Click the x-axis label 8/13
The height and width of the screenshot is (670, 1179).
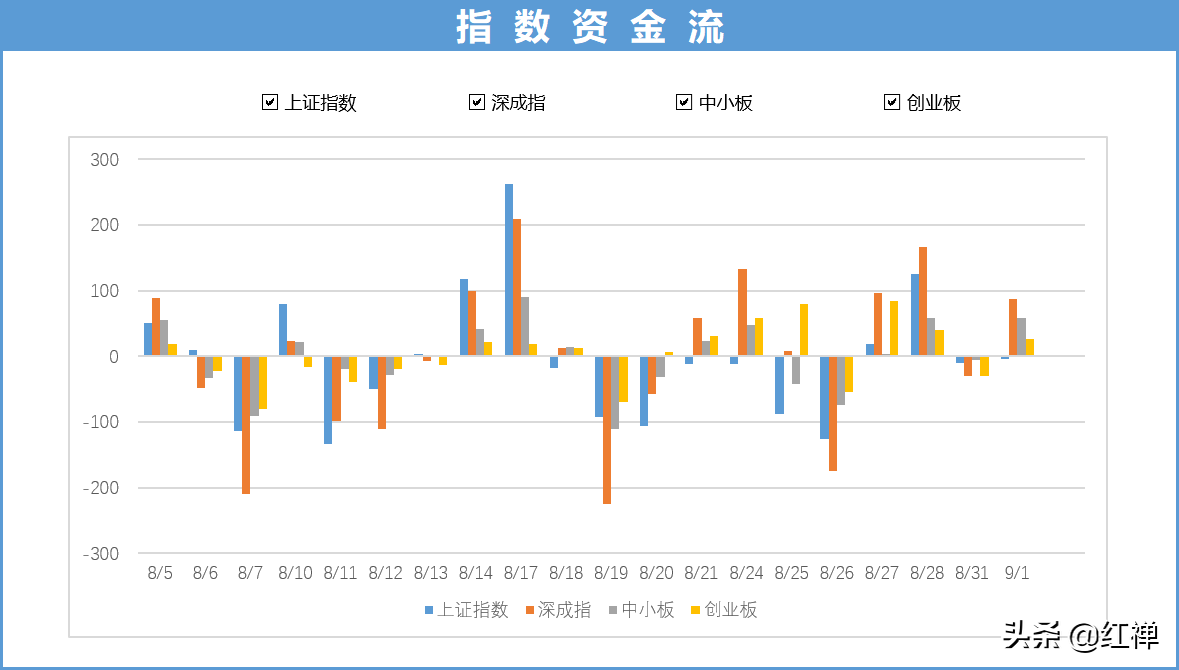click(431, 573)
